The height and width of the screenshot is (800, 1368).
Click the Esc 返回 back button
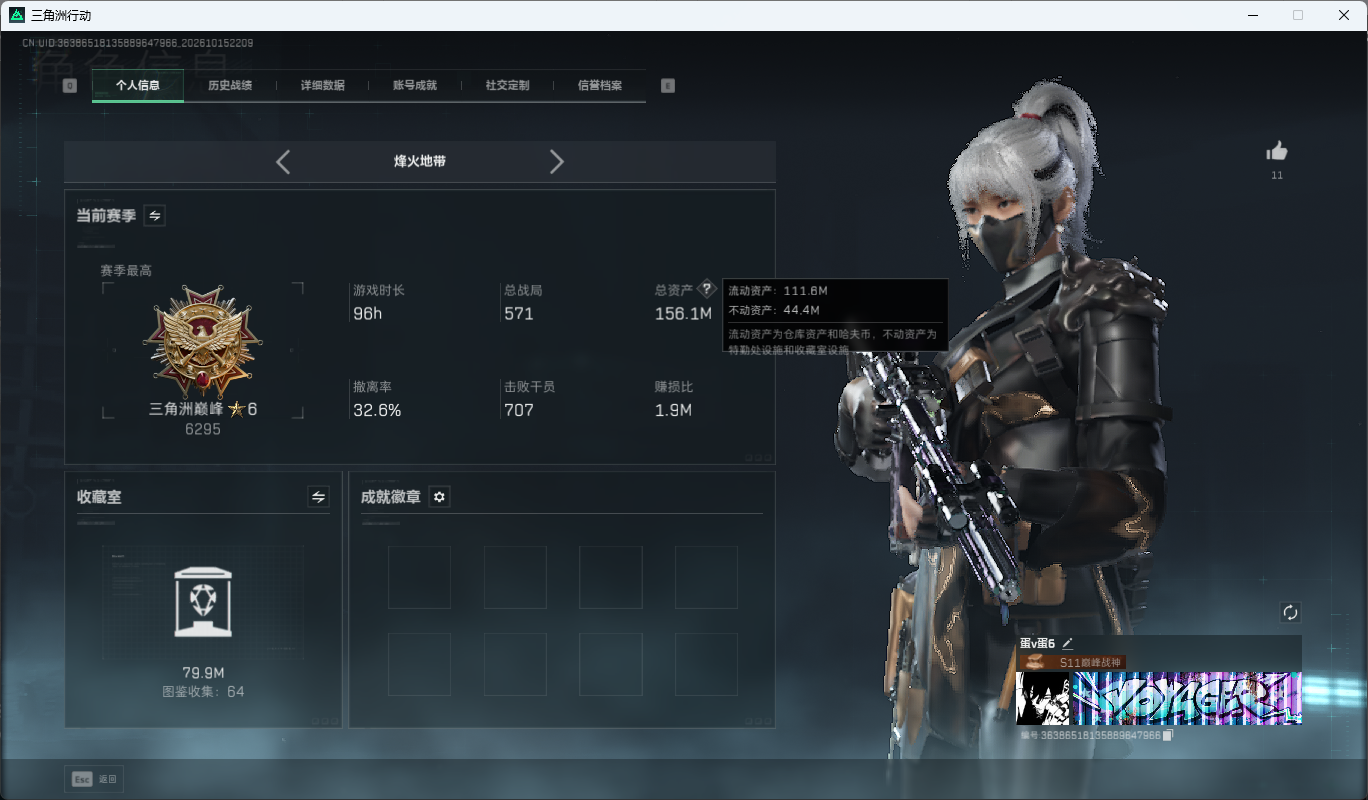(95, 779)
